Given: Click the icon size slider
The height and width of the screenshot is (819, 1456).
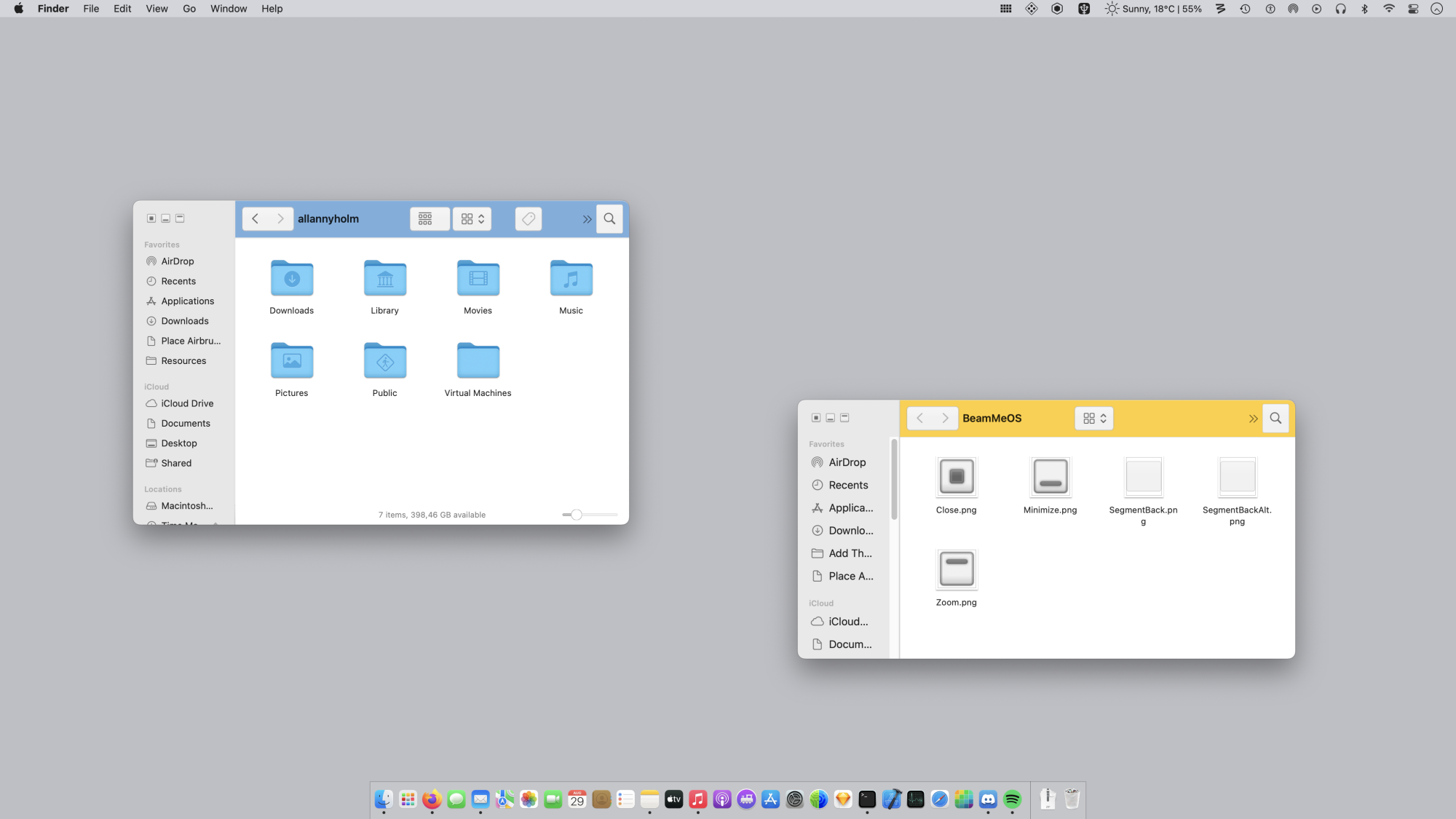Looking at the screenshot, I should coord(577,515).
